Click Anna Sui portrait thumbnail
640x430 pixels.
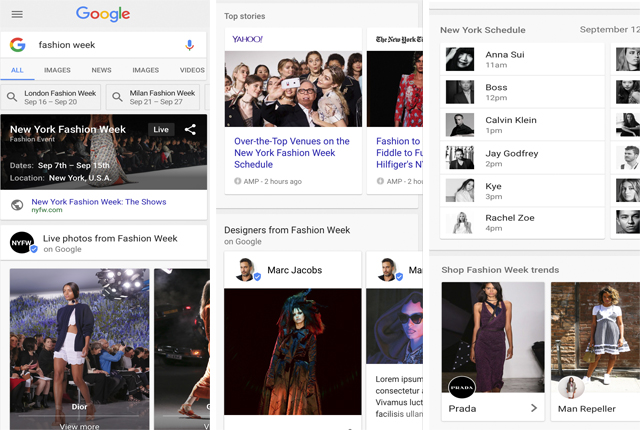point(460,59)
